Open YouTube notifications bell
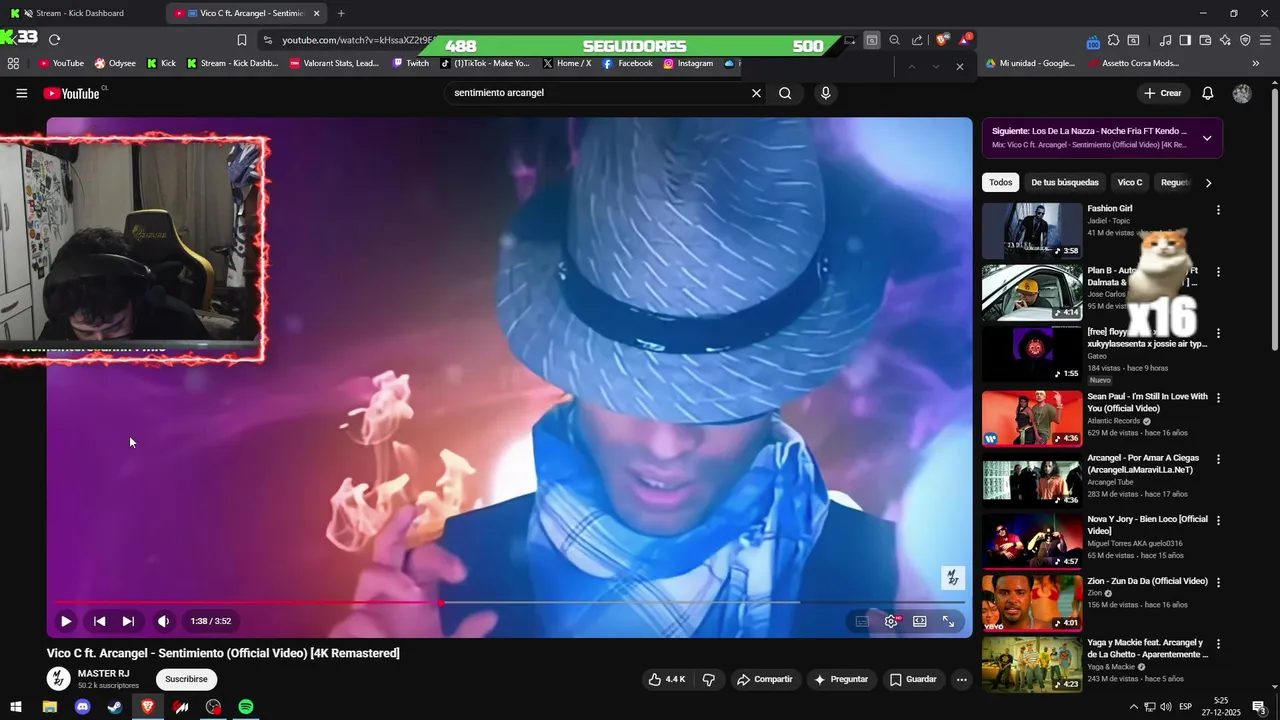The image size is (1280, 720). (1207, 93)
